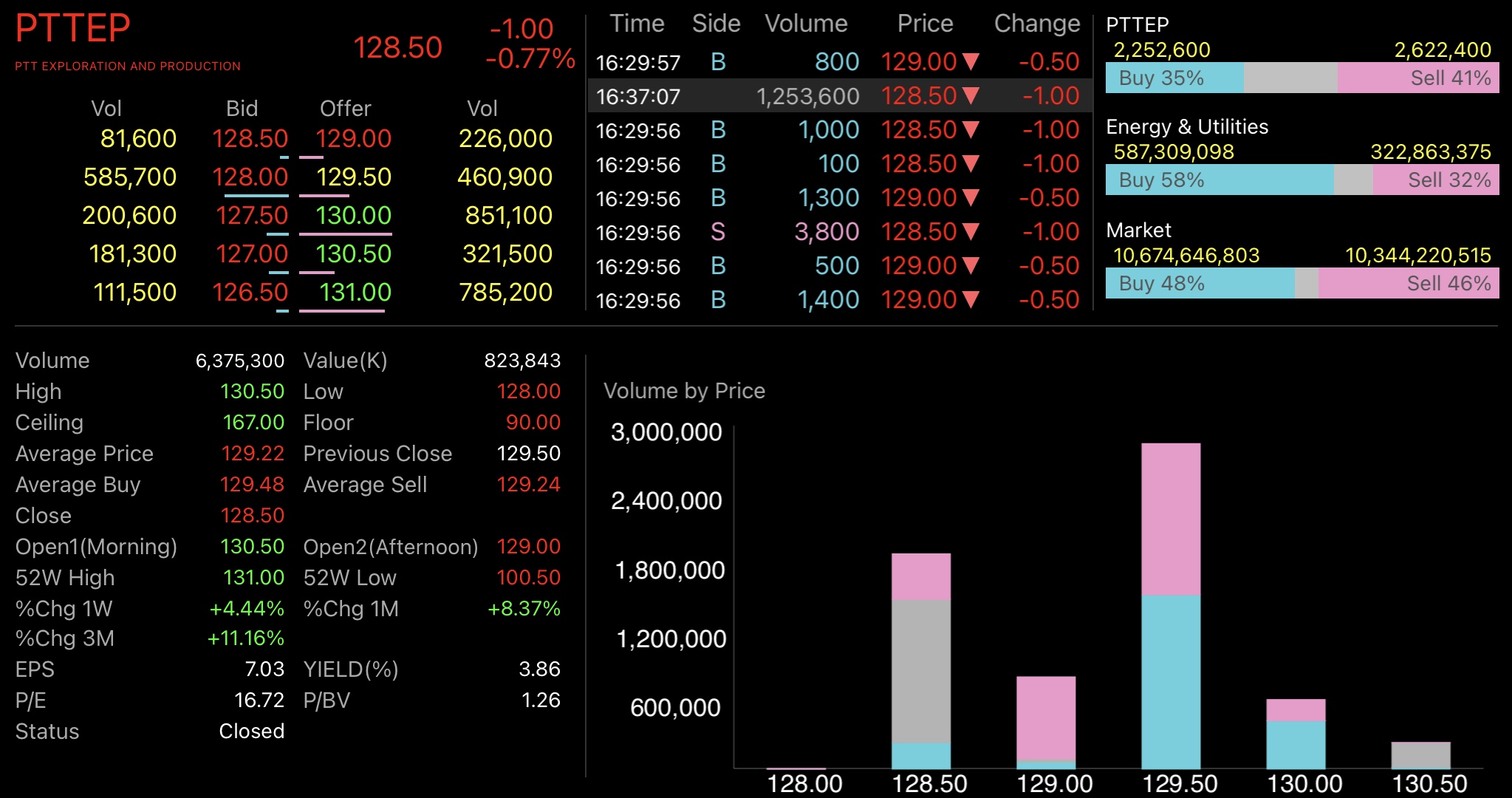Screen dimensions: 1512x798
Task: Click the sell-side trade of 3,800
Action: 827,232
